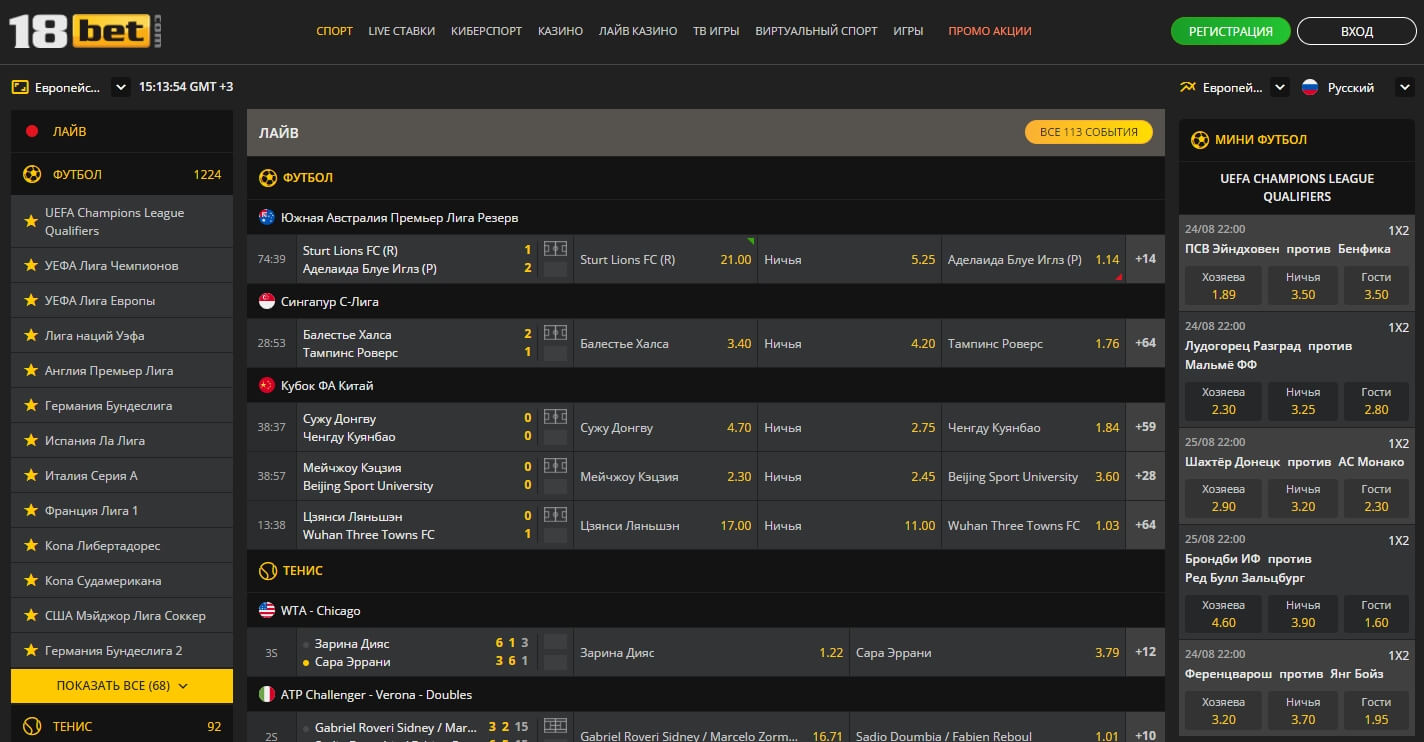Open the ВИРТУАЛЬНЫЙ СПОРТ tab
The height and width of the screenshot is (742, 1424).
click(816, 31)
